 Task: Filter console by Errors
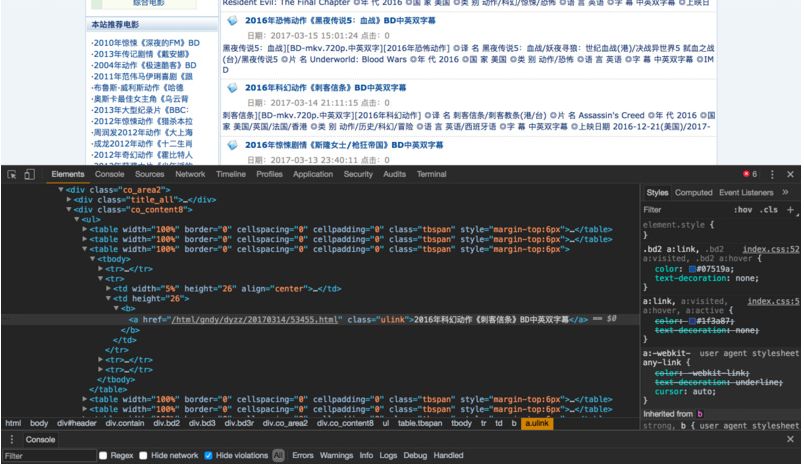(303, 455)
